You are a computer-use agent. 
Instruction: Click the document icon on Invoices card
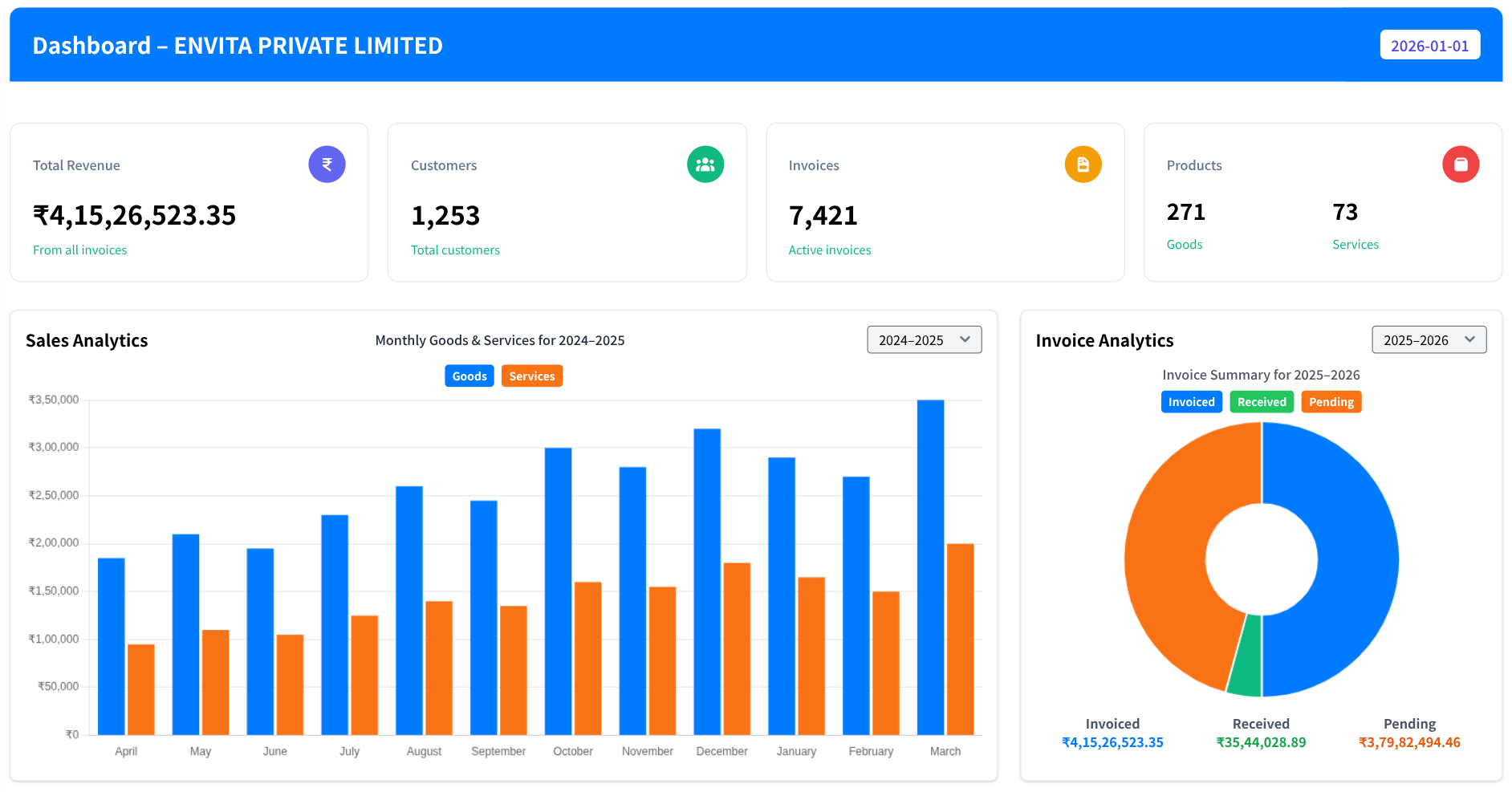click(1083, 164)
